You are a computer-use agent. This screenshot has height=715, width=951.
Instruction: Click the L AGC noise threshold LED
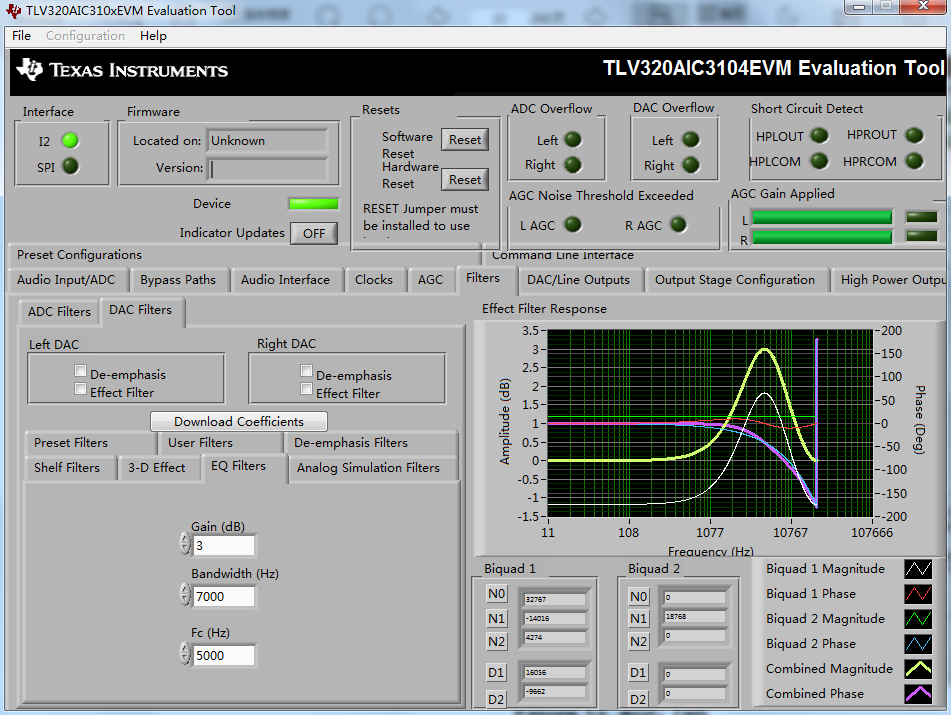click(573, 224)
